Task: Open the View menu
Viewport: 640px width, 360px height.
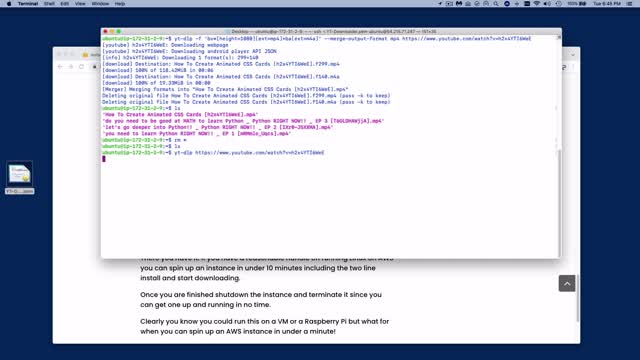Action: tap(80, 4)
